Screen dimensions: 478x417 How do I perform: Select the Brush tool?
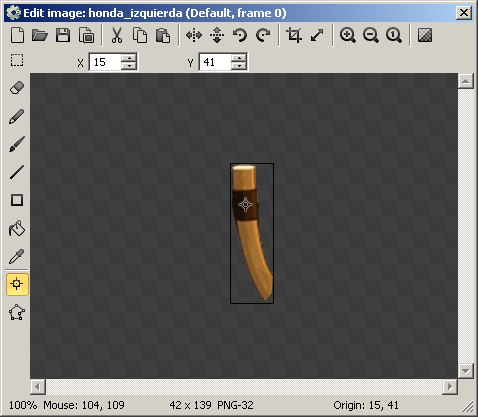(17, 144)
